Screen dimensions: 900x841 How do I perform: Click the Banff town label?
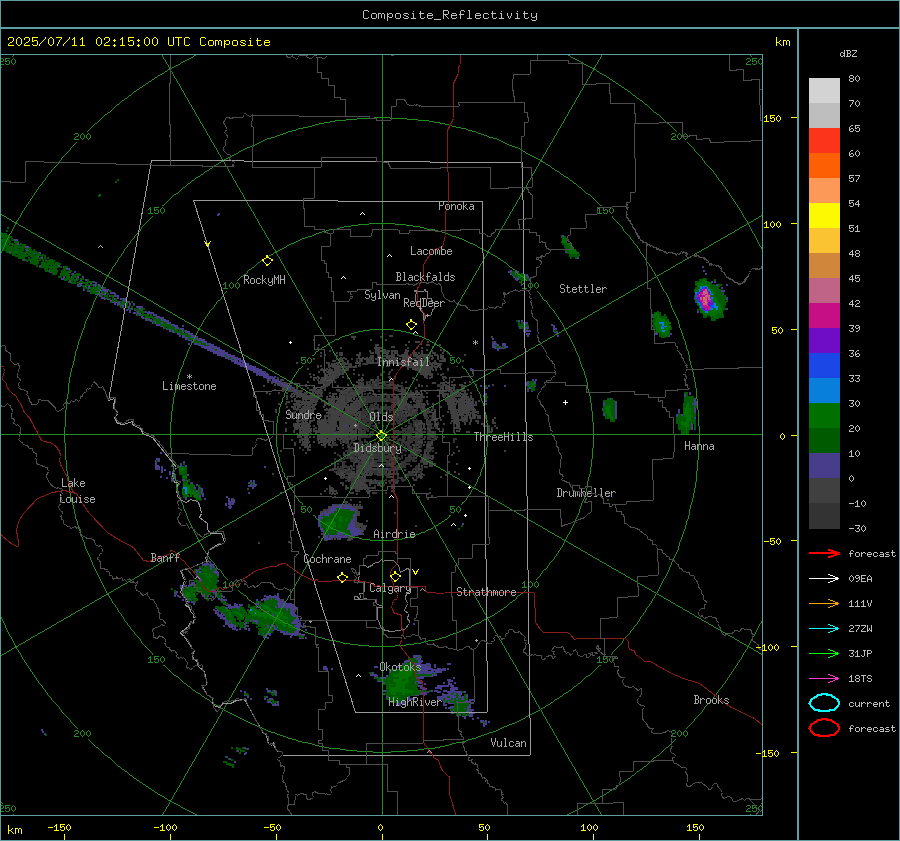165,557
